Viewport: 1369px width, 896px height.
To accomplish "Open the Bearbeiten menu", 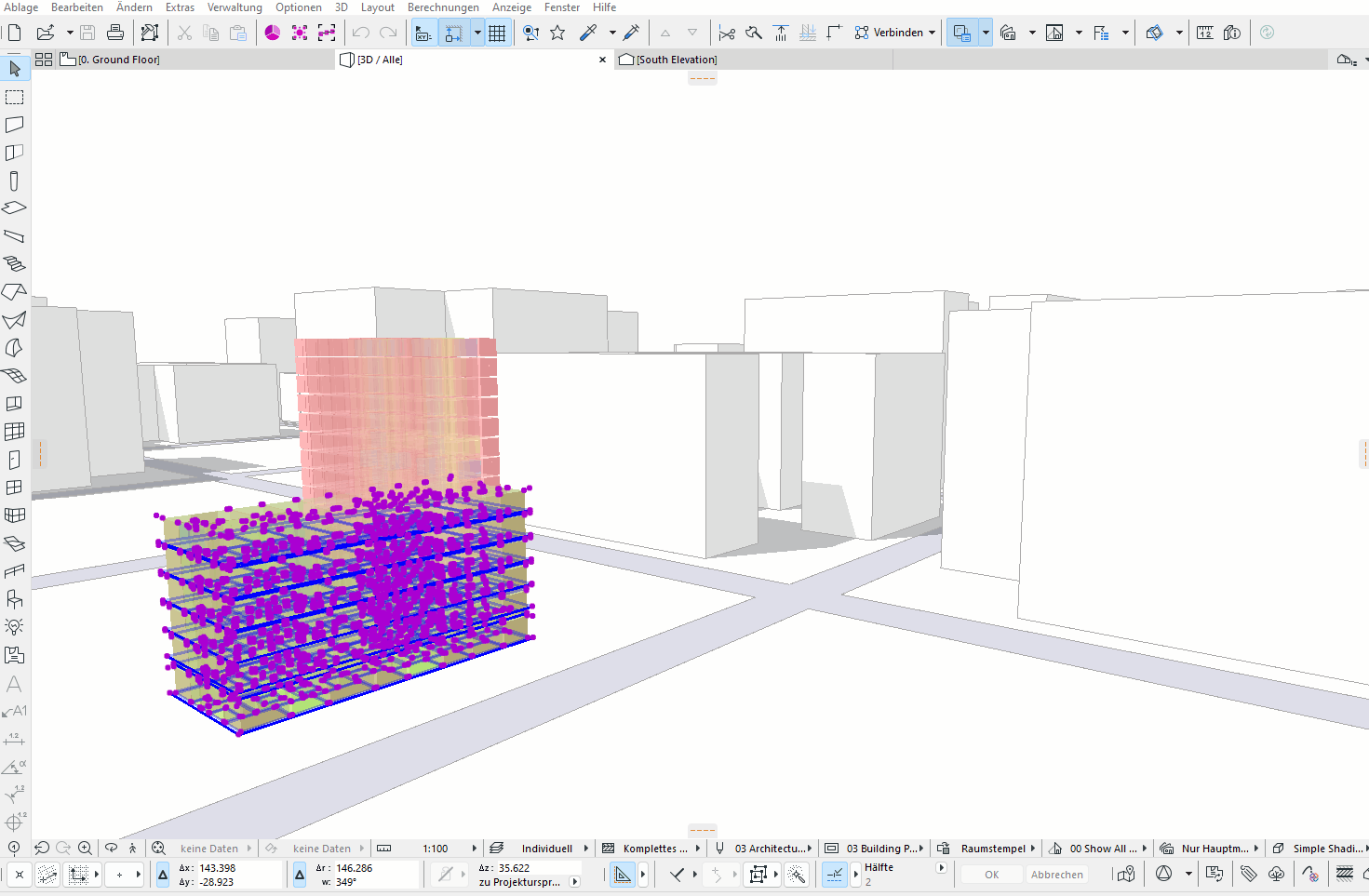I will pos(77,7).
